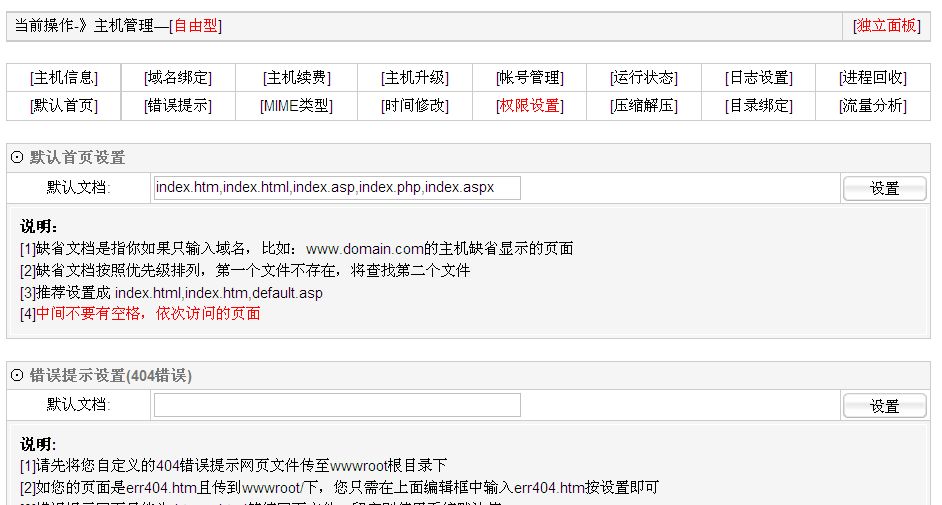Open 默认首页 settings
This screenshot has width=942, height=505.
[x=63, y=106]
